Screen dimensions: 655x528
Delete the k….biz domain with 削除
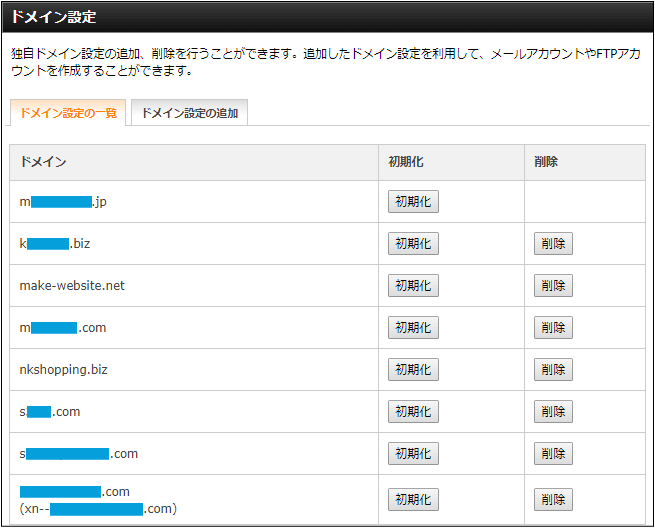(553, 244)
